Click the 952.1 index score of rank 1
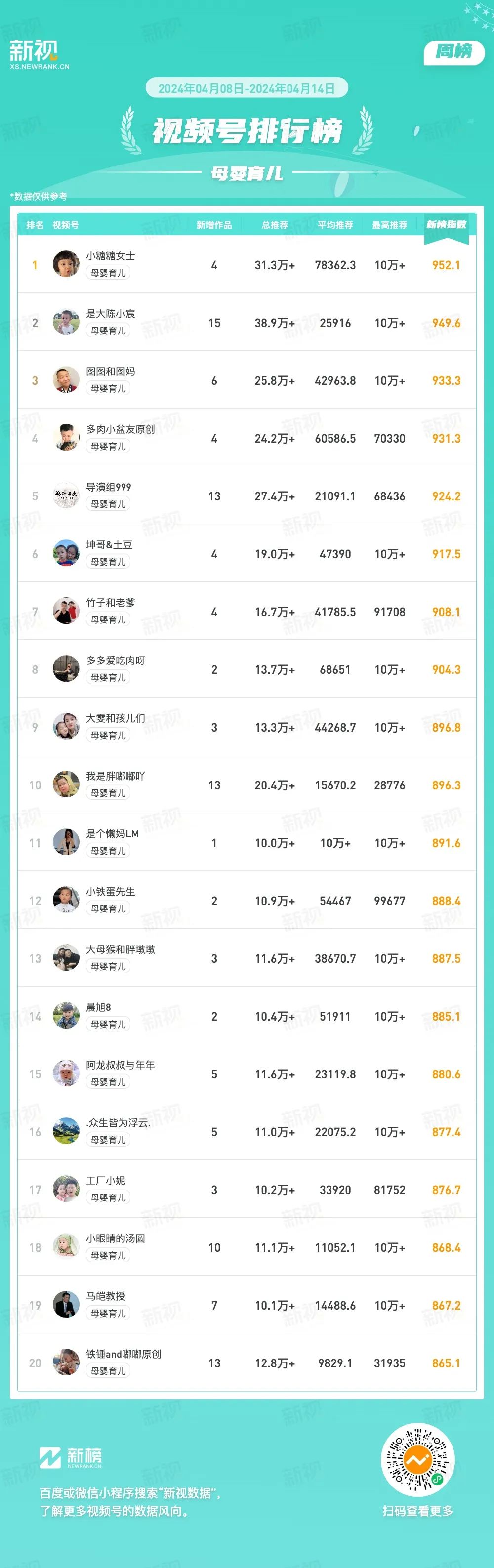494x1568 pixels. pyautogui.click(x=446, y=265)
